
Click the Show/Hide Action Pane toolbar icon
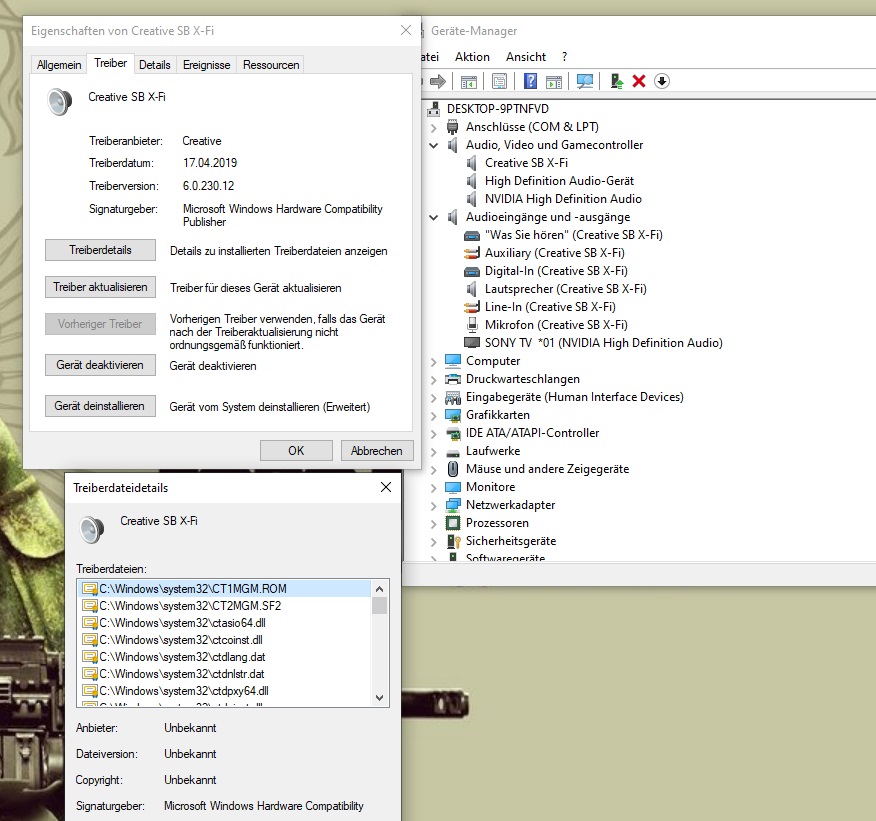(x=554, y=82)
